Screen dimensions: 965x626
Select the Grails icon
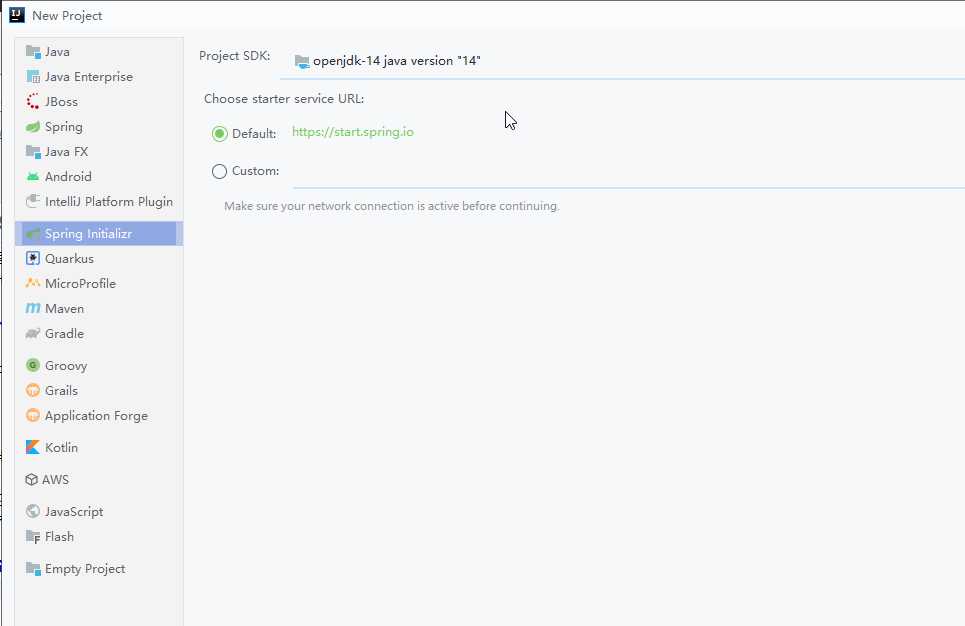coord(33,390)
